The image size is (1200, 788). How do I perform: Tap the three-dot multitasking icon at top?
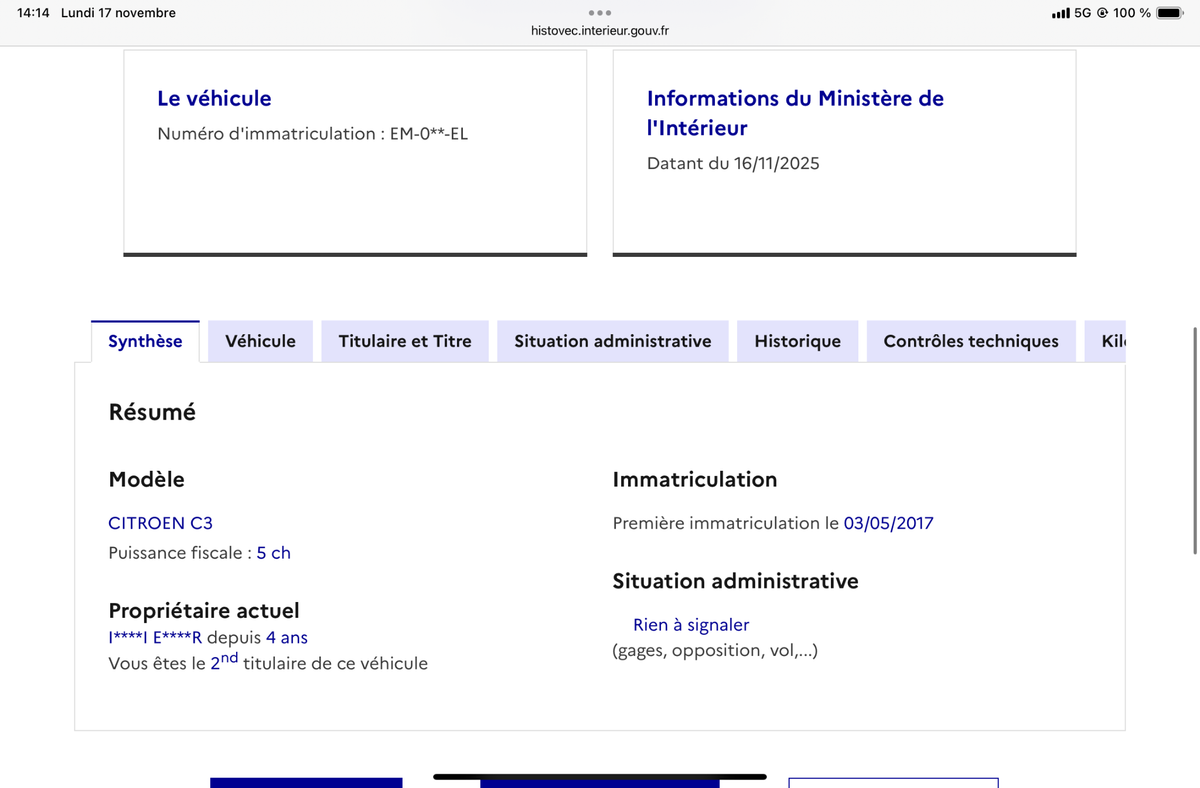point(600,13)
